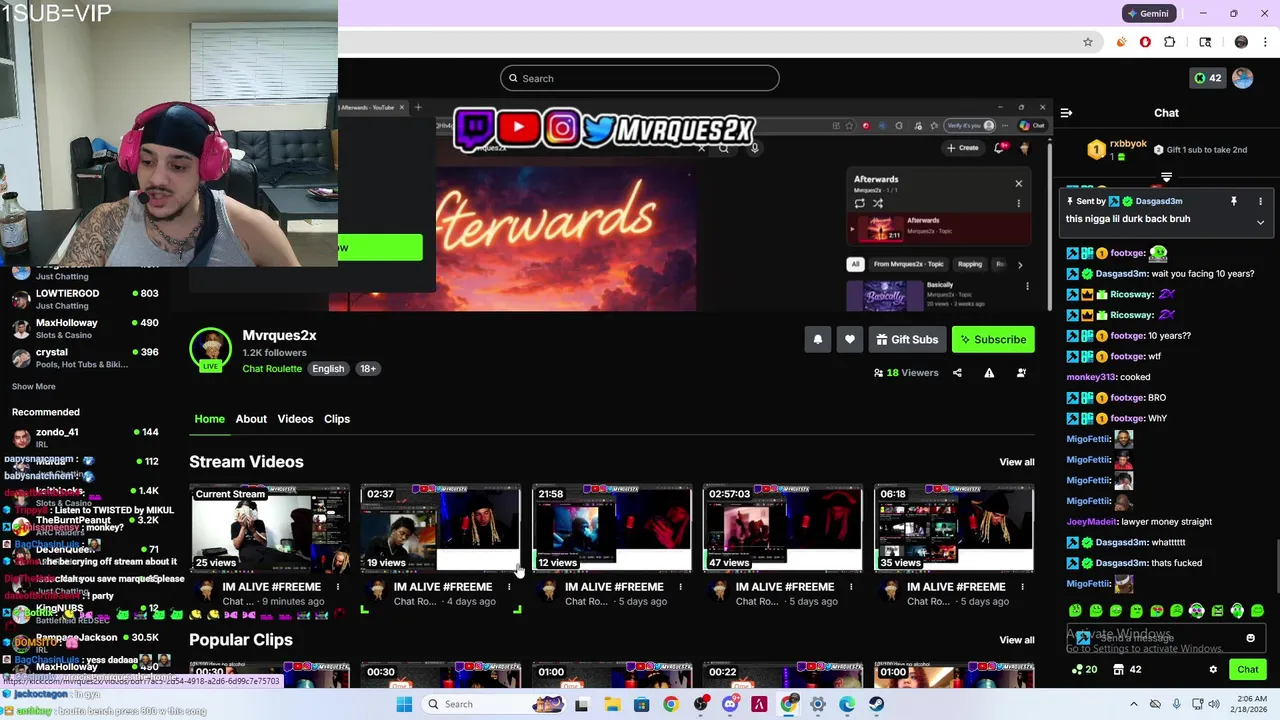1280x720 pixels.
Task: Open the 02:57:03 video thumbnail
Action: (x=783, y=528)
